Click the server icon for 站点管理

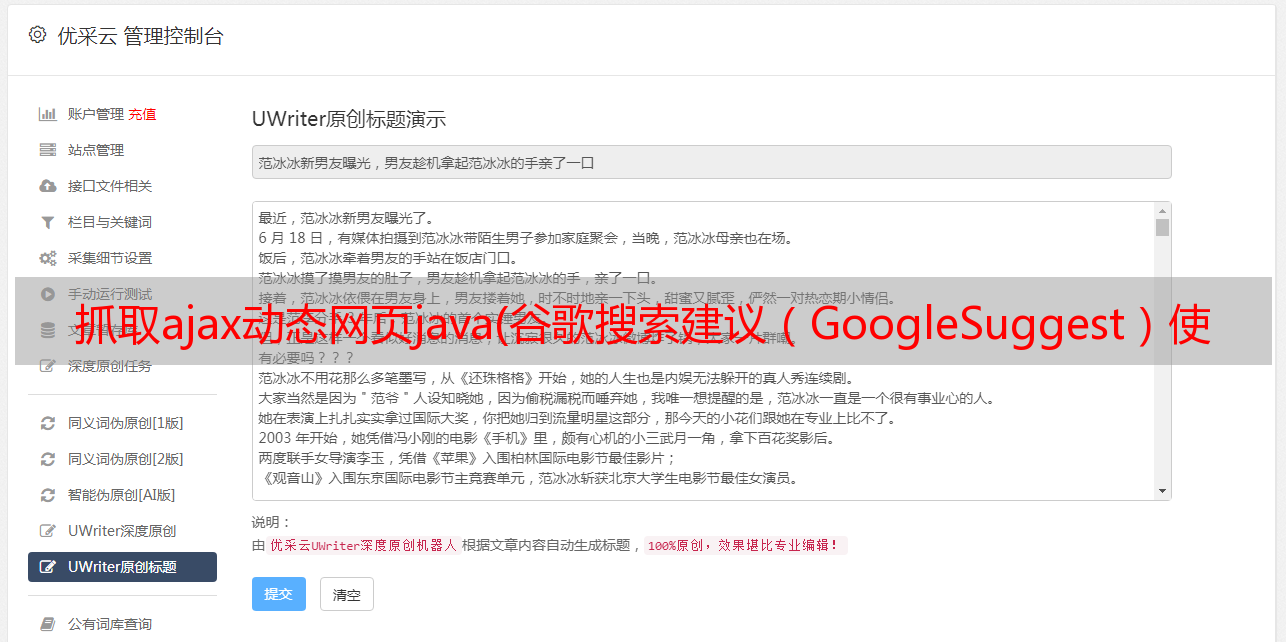[47, 150]
